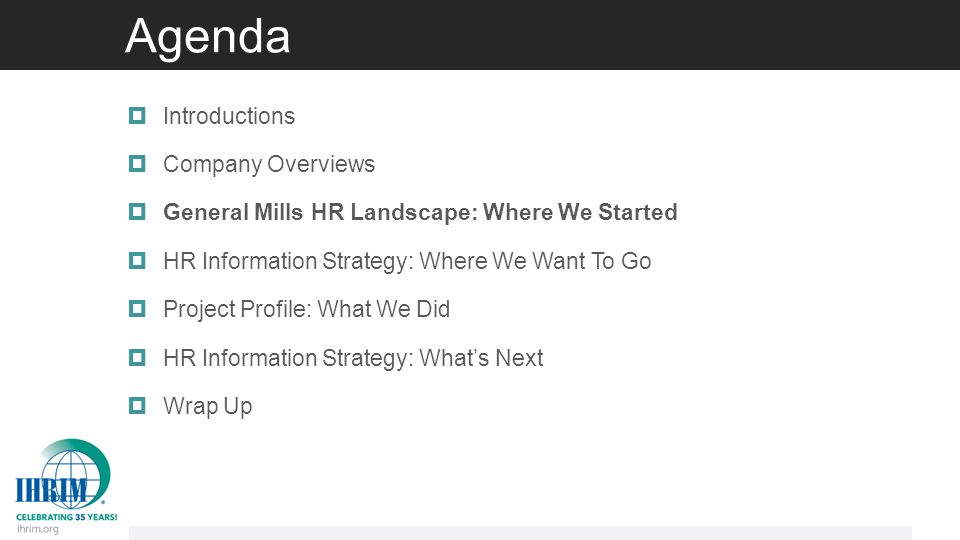Select the Company Overviews text
This screenshot has height=540, width=960.
(x=269, y=164)
